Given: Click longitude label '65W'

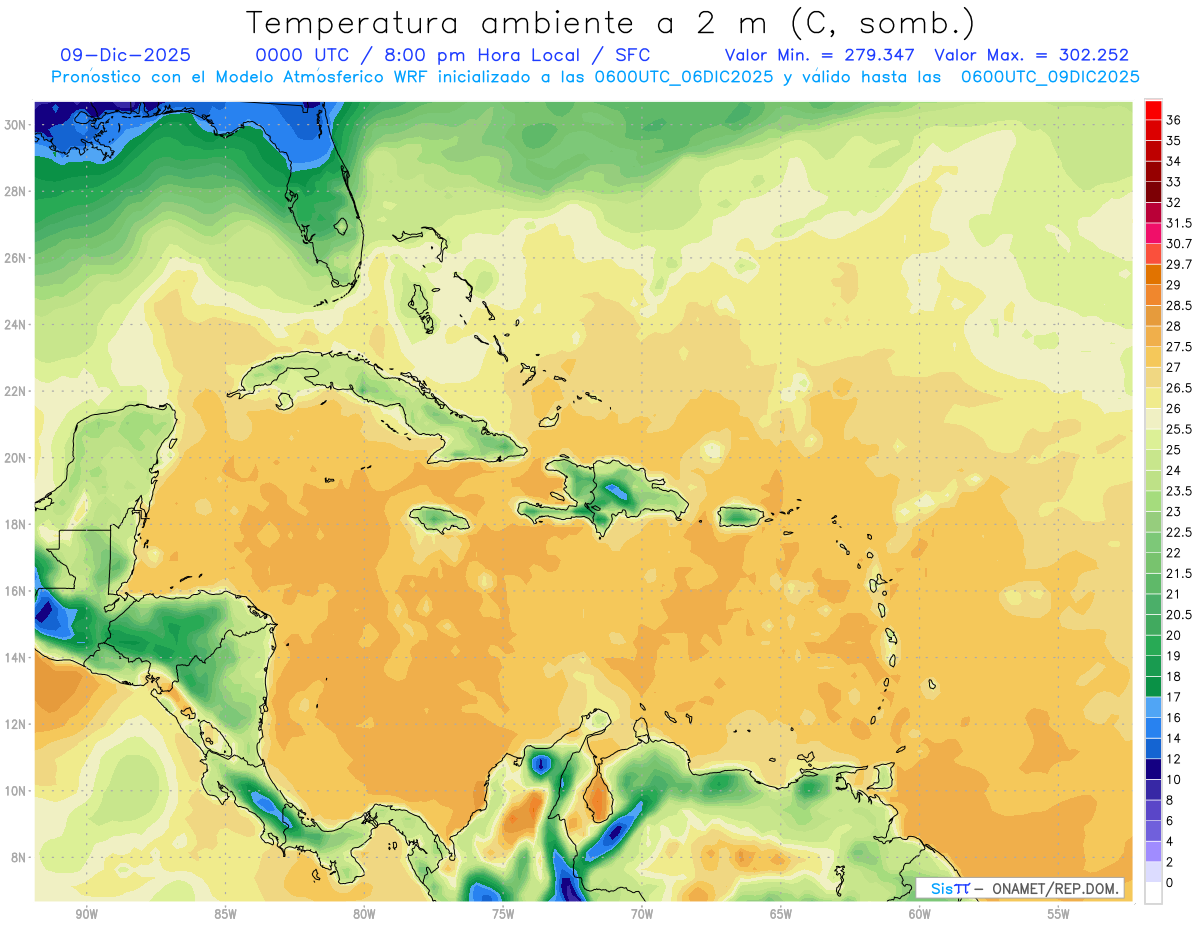Looking at the screenshot, I should click(781, 915).
